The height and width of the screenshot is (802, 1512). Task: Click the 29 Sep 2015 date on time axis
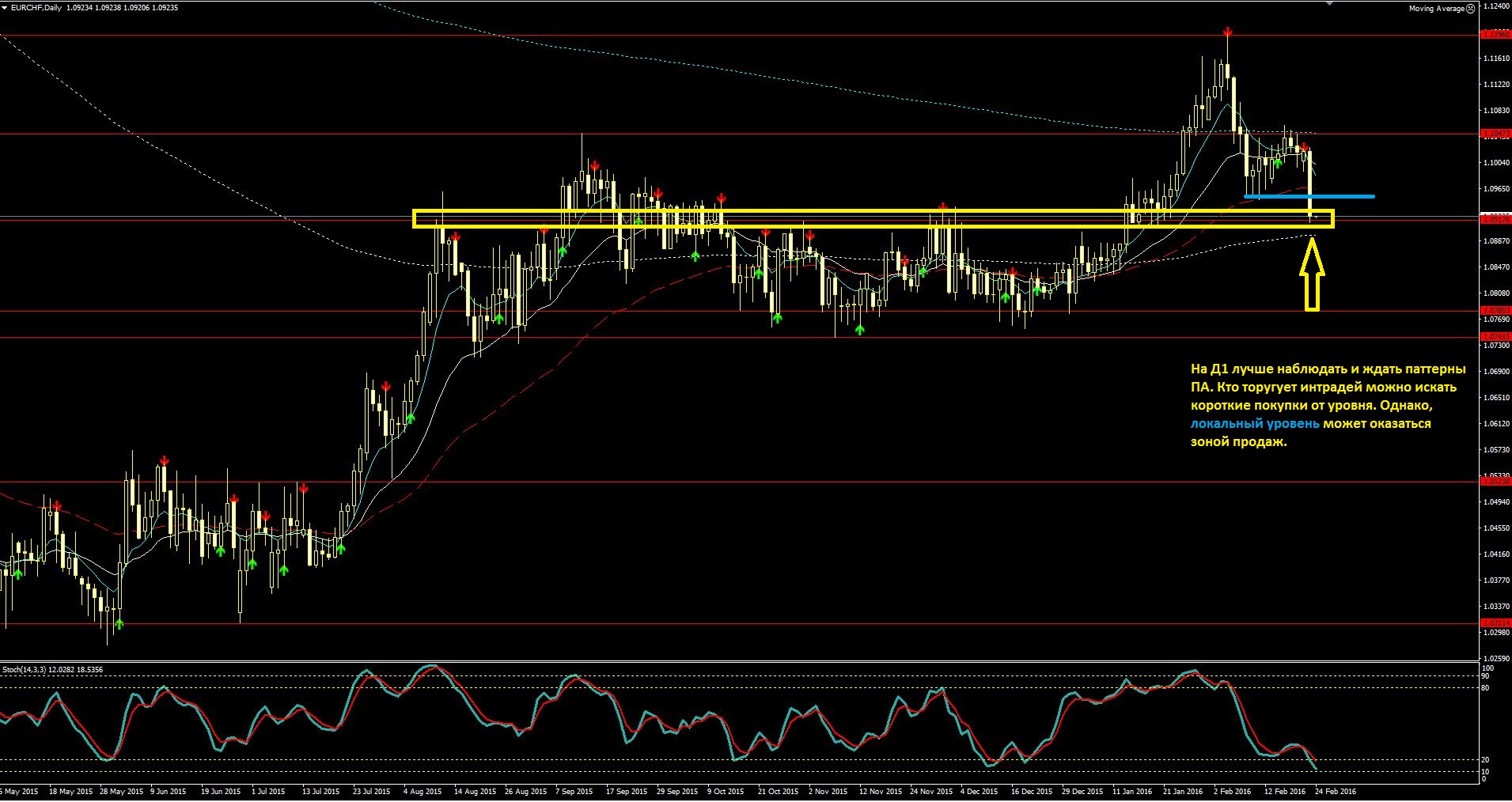coord(678,792)
